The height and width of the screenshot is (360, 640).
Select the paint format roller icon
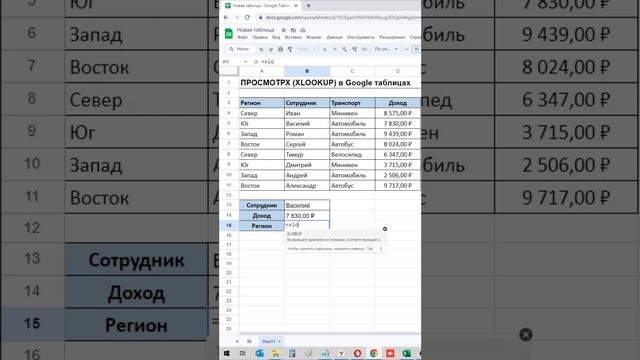[x=290, y=49]
